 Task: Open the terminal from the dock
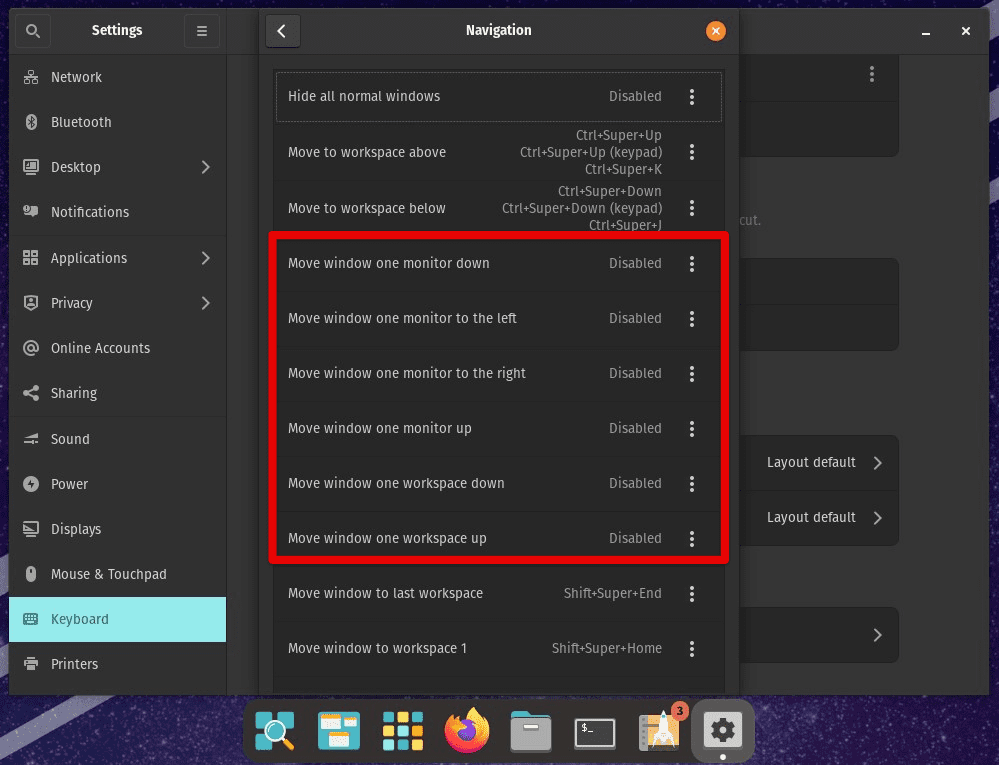point(594,731)
